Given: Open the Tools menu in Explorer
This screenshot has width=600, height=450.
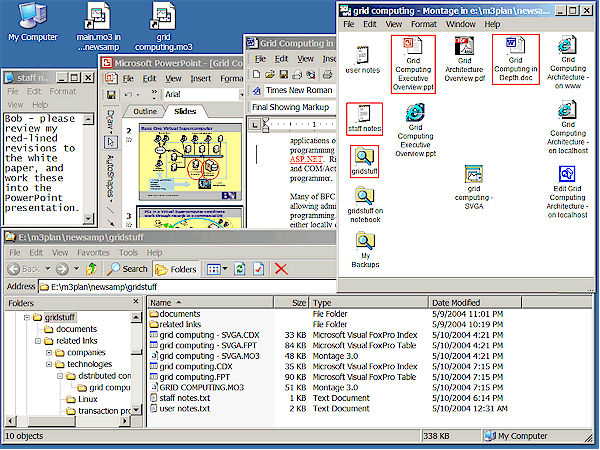Looking at the screenshot, I should tap(128, 253).
